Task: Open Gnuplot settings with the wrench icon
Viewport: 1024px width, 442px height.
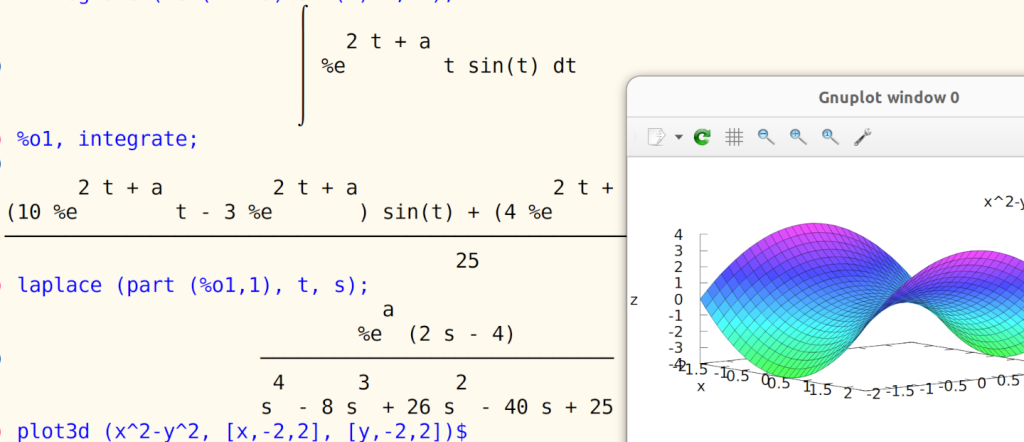Action: coord(863,137)
